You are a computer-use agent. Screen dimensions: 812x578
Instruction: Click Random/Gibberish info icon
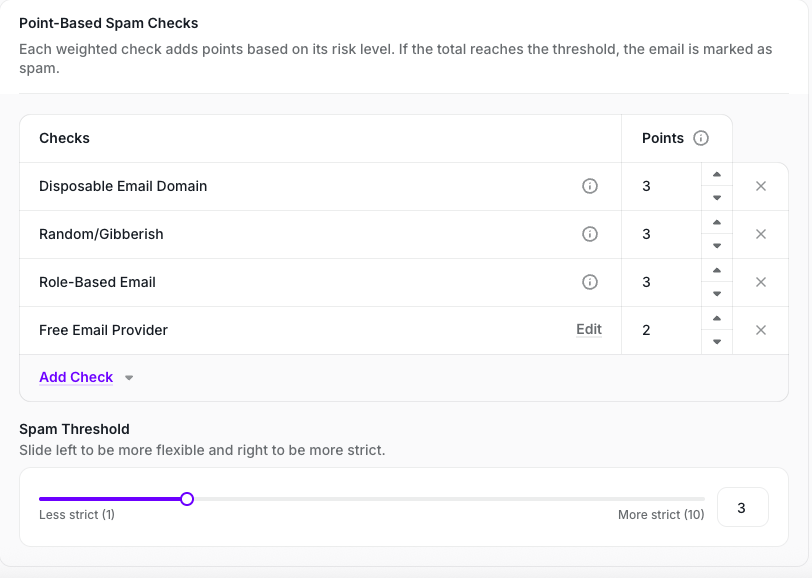tap(590, 234)
